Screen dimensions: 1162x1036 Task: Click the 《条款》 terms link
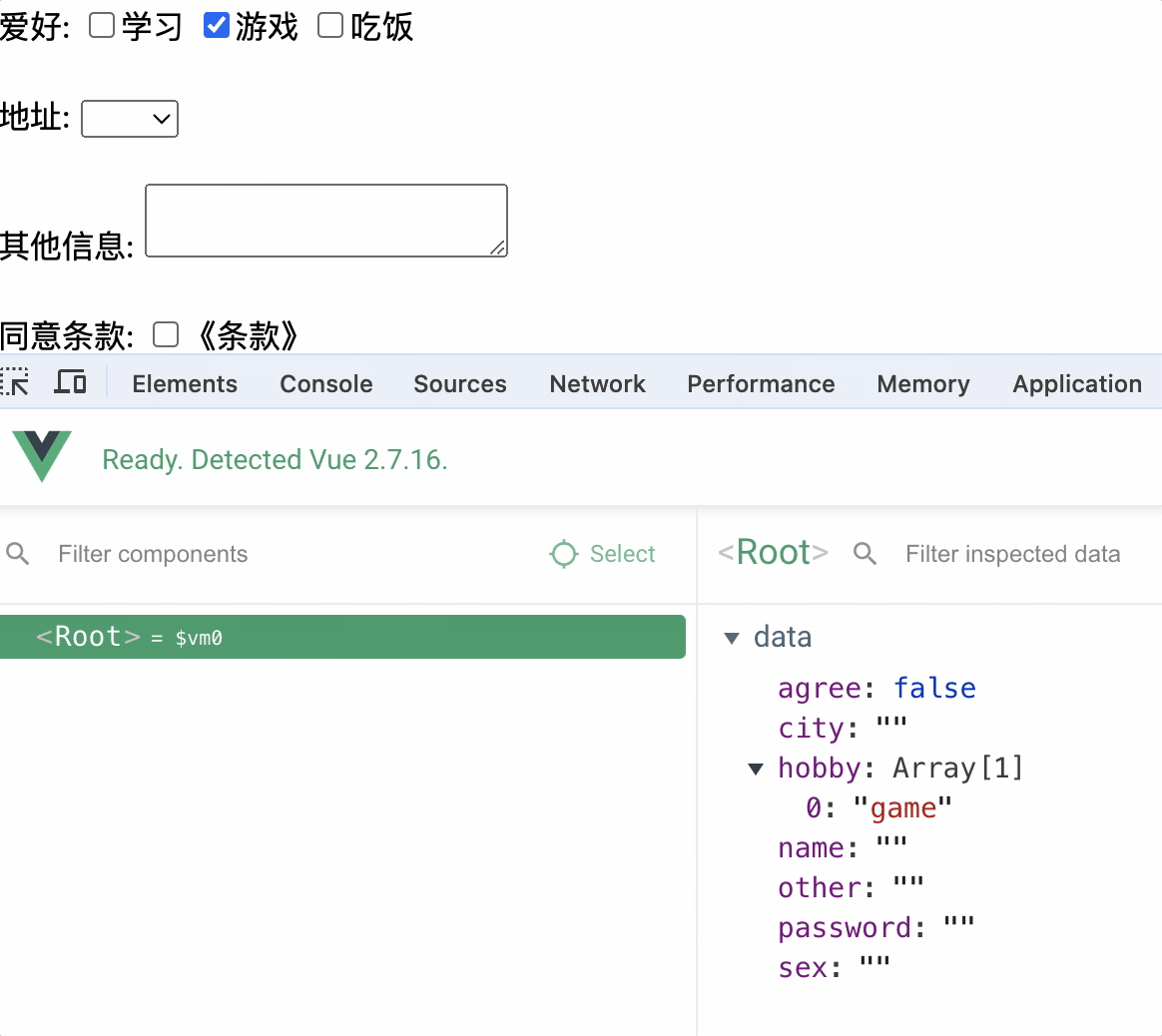tap(247, 336)
